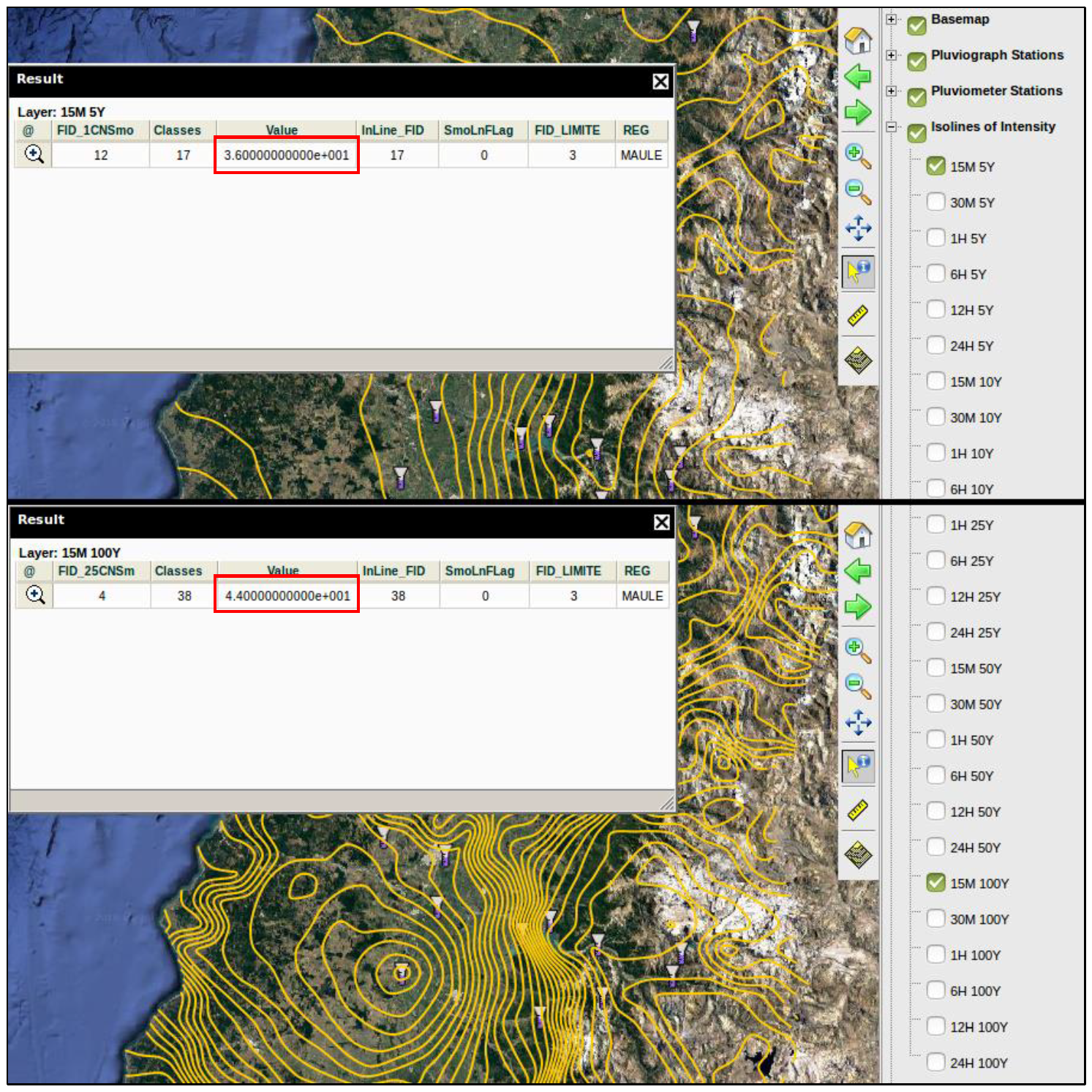Viewport: 1092px width, 1092px height.
Task: Click the 12H 25Y layer label
Action: [975, 597]
